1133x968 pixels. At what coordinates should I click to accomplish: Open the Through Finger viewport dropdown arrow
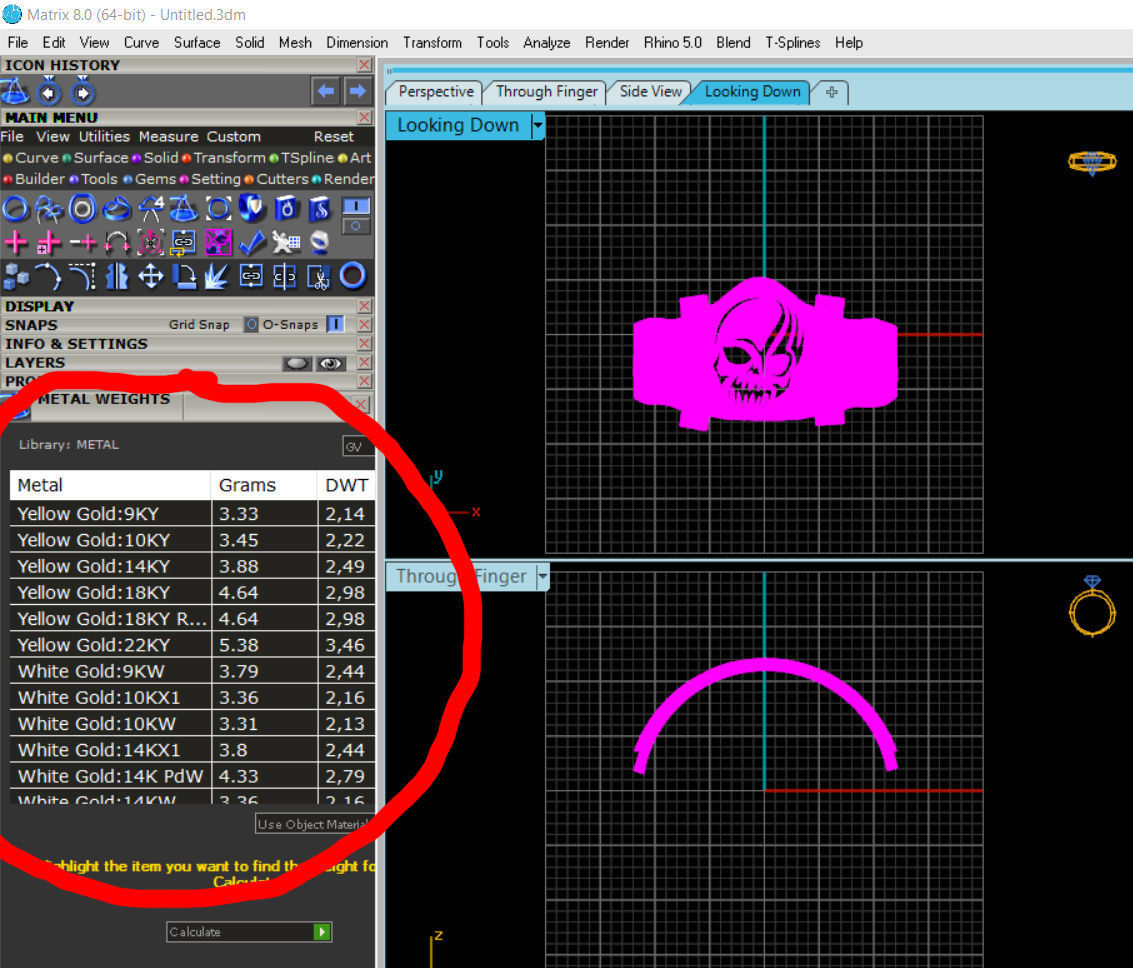[542, 576]
